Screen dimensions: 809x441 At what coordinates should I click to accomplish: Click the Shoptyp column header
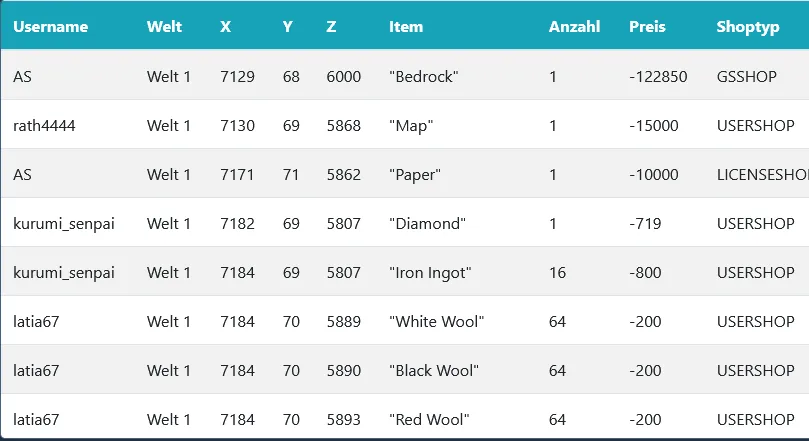pyautogui.click(x=748, y=27)
